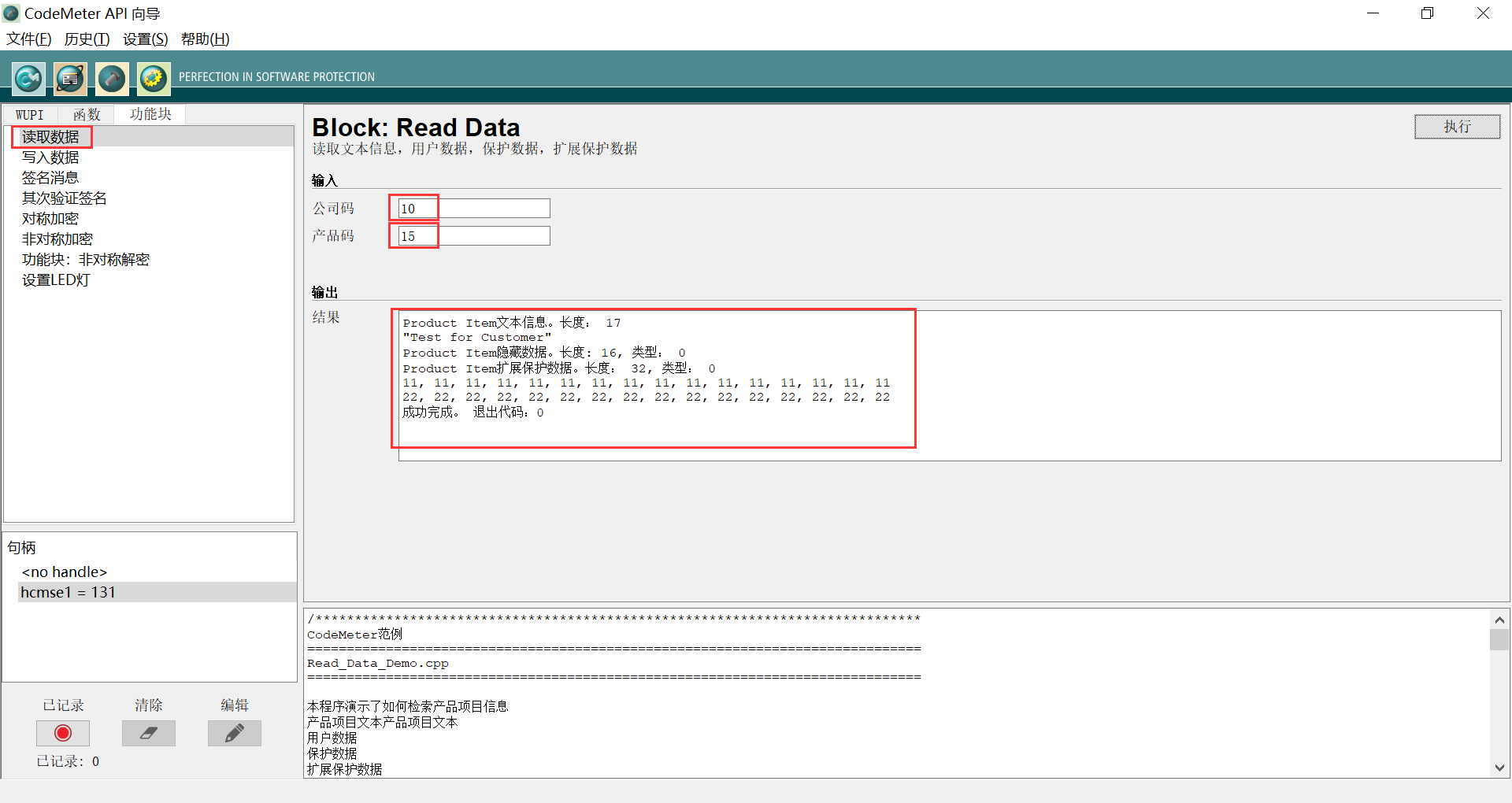Choose the 其次验证签名 block

65,198
